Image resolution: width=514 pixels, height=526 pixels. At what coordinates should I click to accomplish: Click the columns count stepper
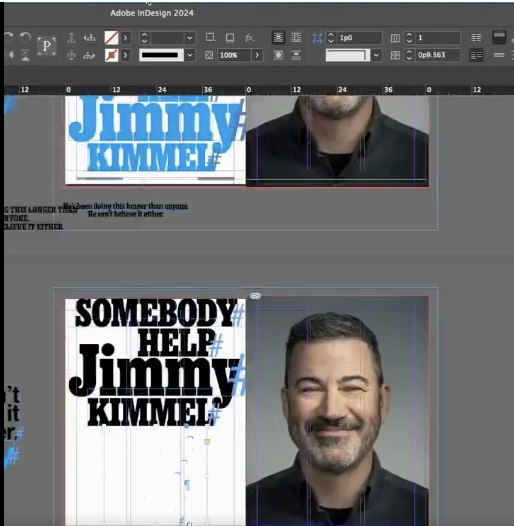pyautogui.click(x=409, y=38)
